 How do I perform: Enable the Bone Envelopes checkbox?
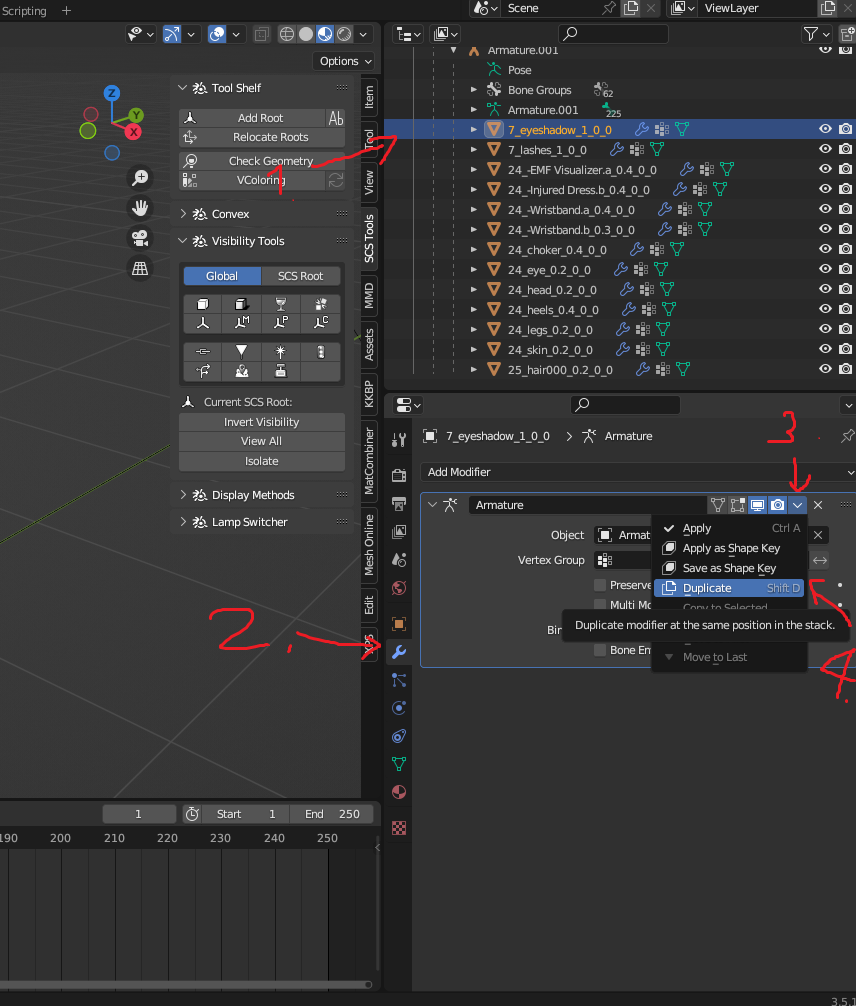(600, 650)
